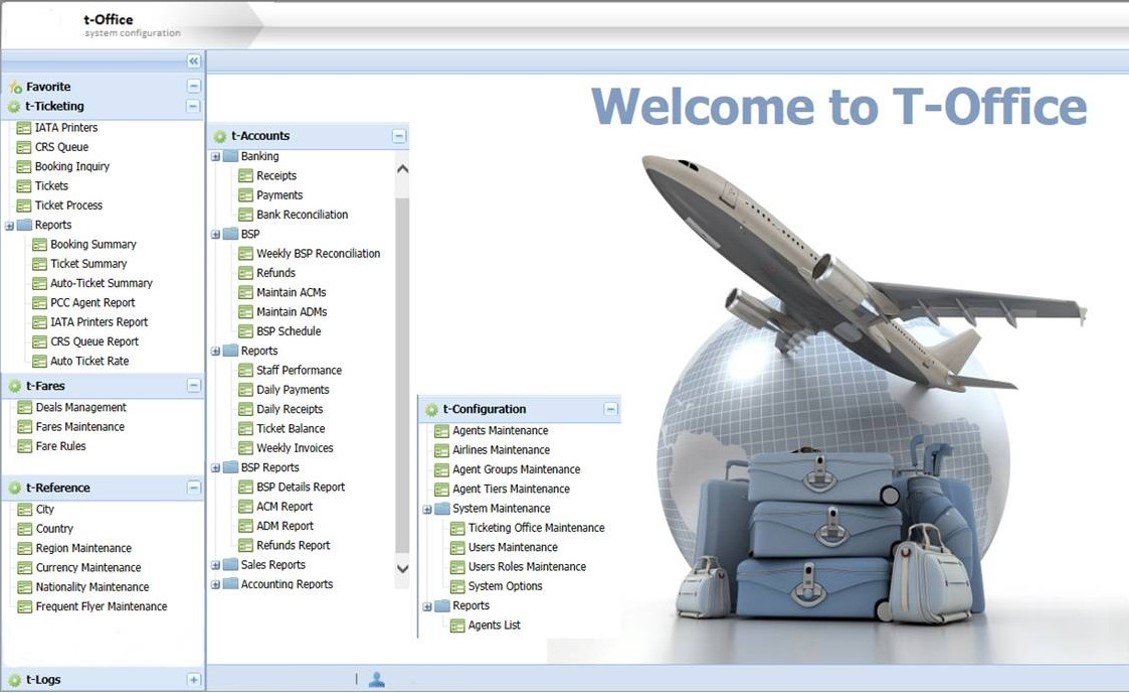The height and width of the screenshot is (693, 1129).
Task: Click the Favorite star icon
Action: 15,87
